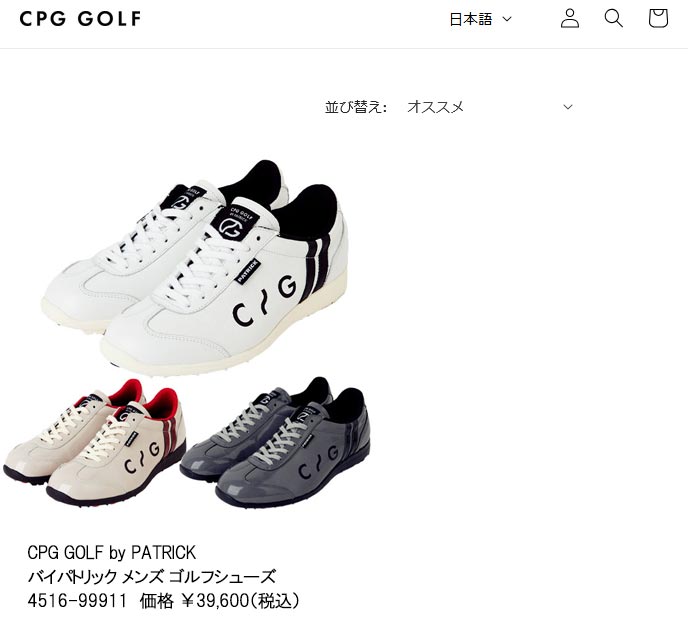Open the CPG GOLF by PATRICK product title
Image resolution: width=688 pixels, height=626 pixels.
pos(111,552)
